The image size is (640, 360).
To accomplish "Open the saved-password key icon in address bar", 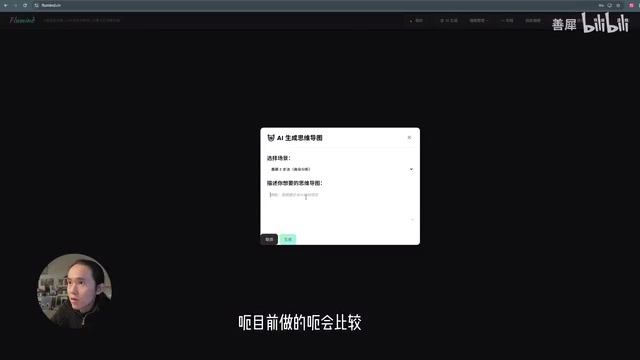I will tap(601, 5).
